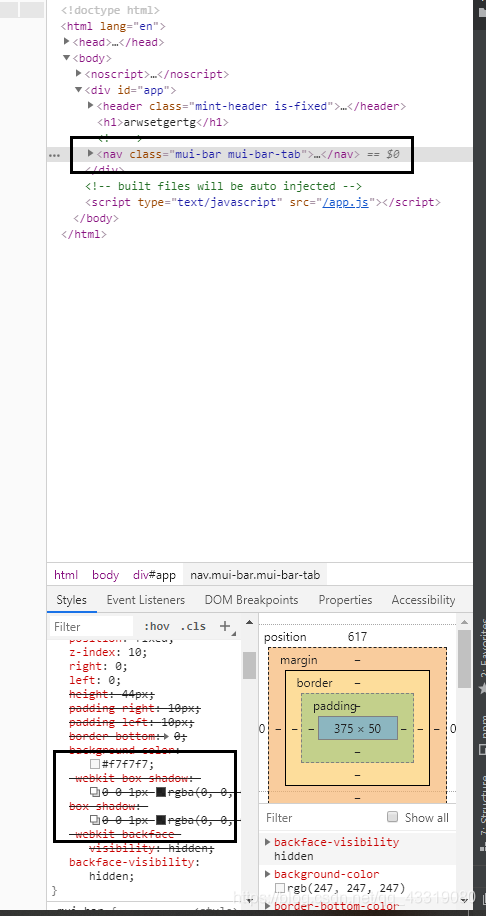The image size is (486, 916).
Task: Select the html lang="en" element row
Action: tap(113, 26)
